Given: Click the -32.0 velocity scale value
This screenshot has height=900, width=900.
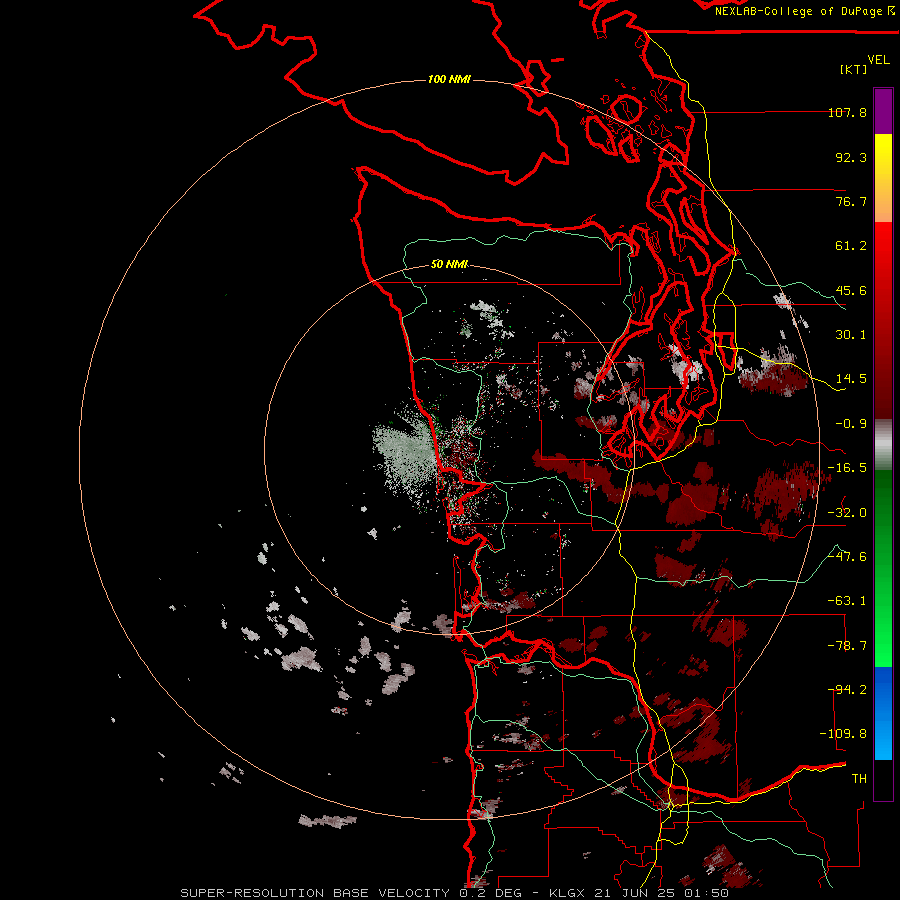Looking at the screenshot, I should coord(847,513).
